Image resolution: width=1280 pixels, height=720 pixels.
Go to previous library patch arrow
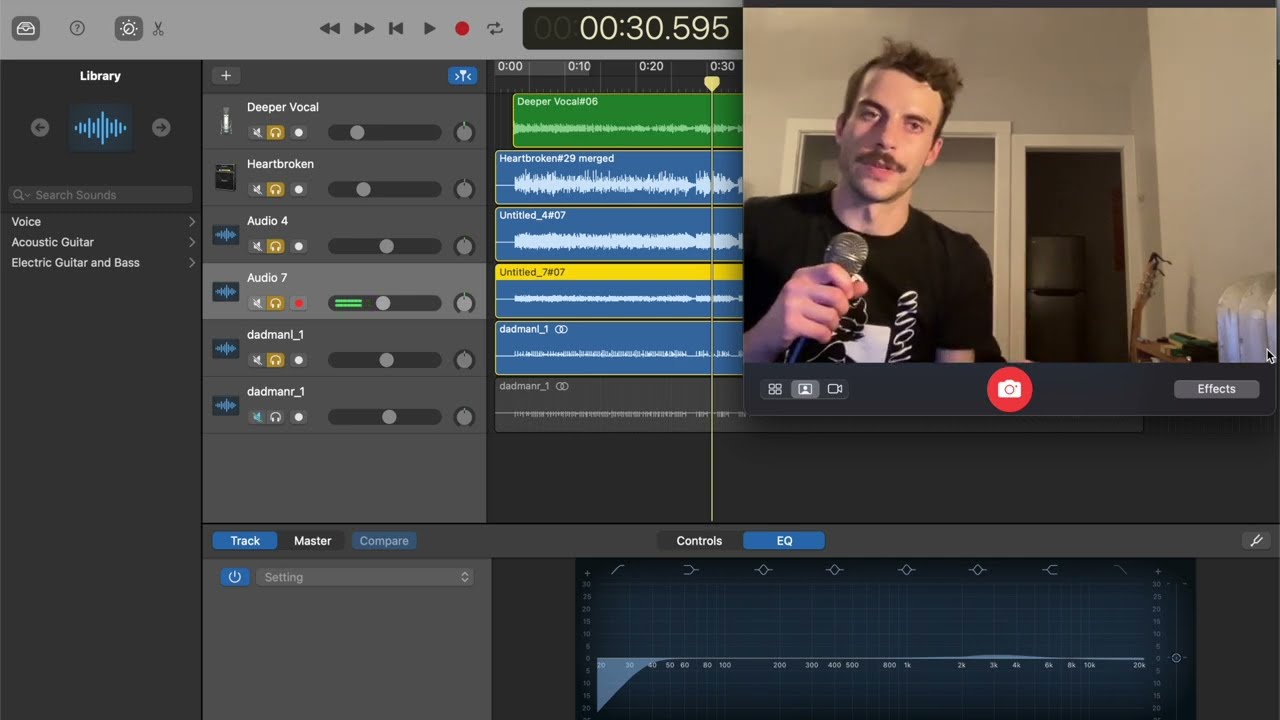(x=40, y=127)
